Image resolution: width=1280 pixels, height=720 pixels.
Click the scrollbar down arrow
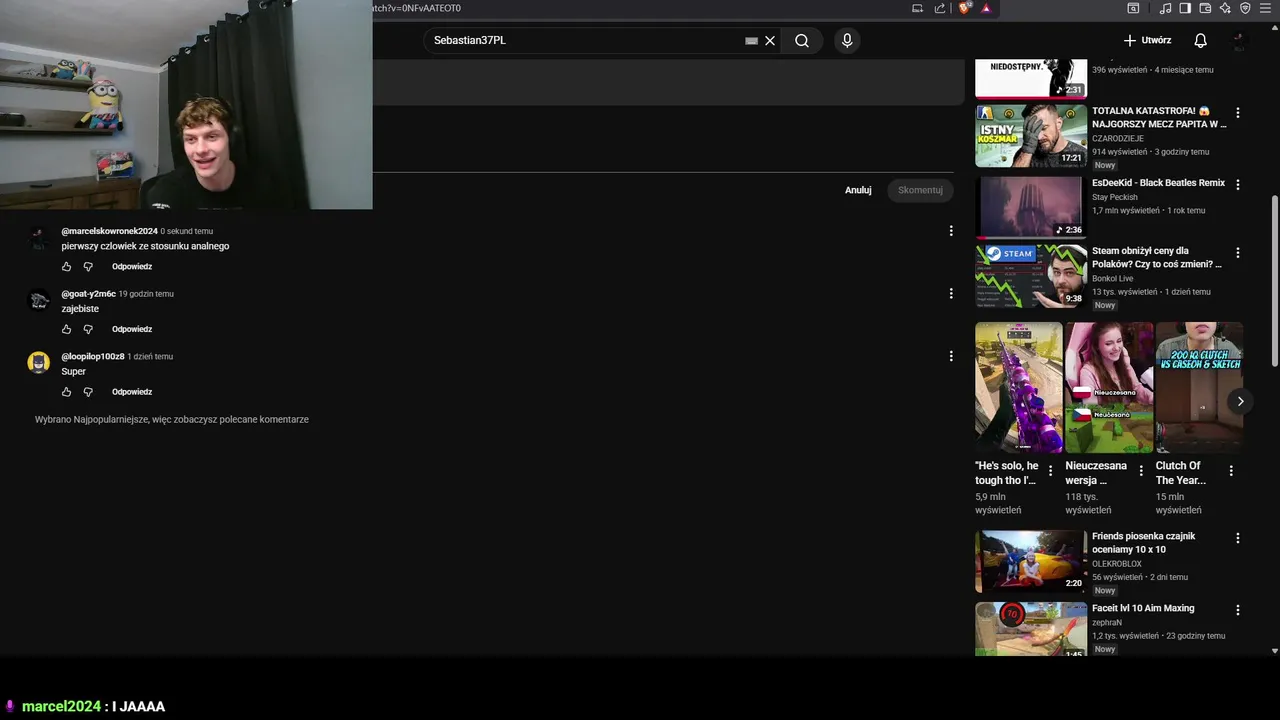(x=1274, y=651)
